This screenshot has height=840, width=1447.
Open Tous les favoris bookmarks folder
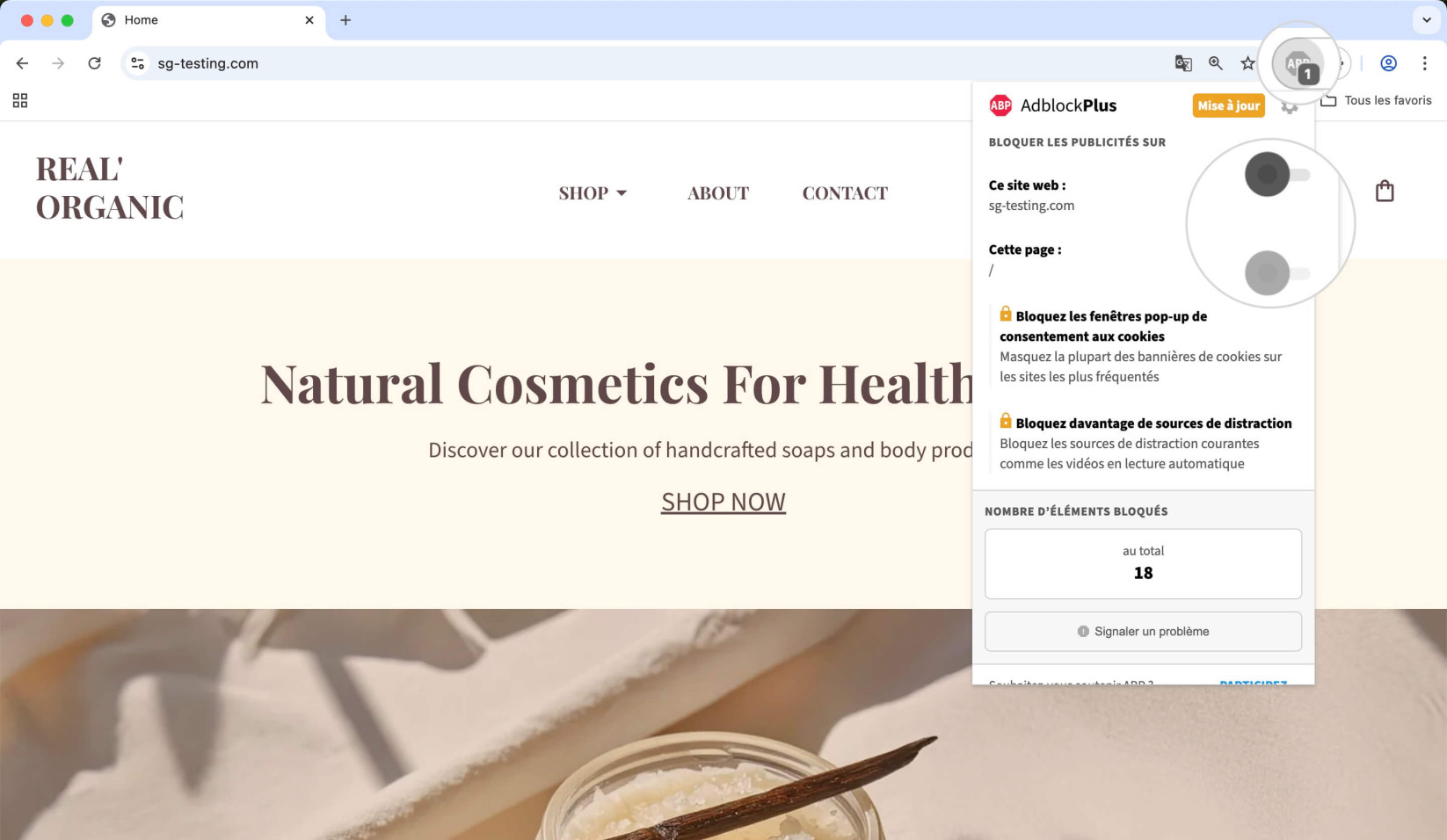click(x=1377, y=100)
